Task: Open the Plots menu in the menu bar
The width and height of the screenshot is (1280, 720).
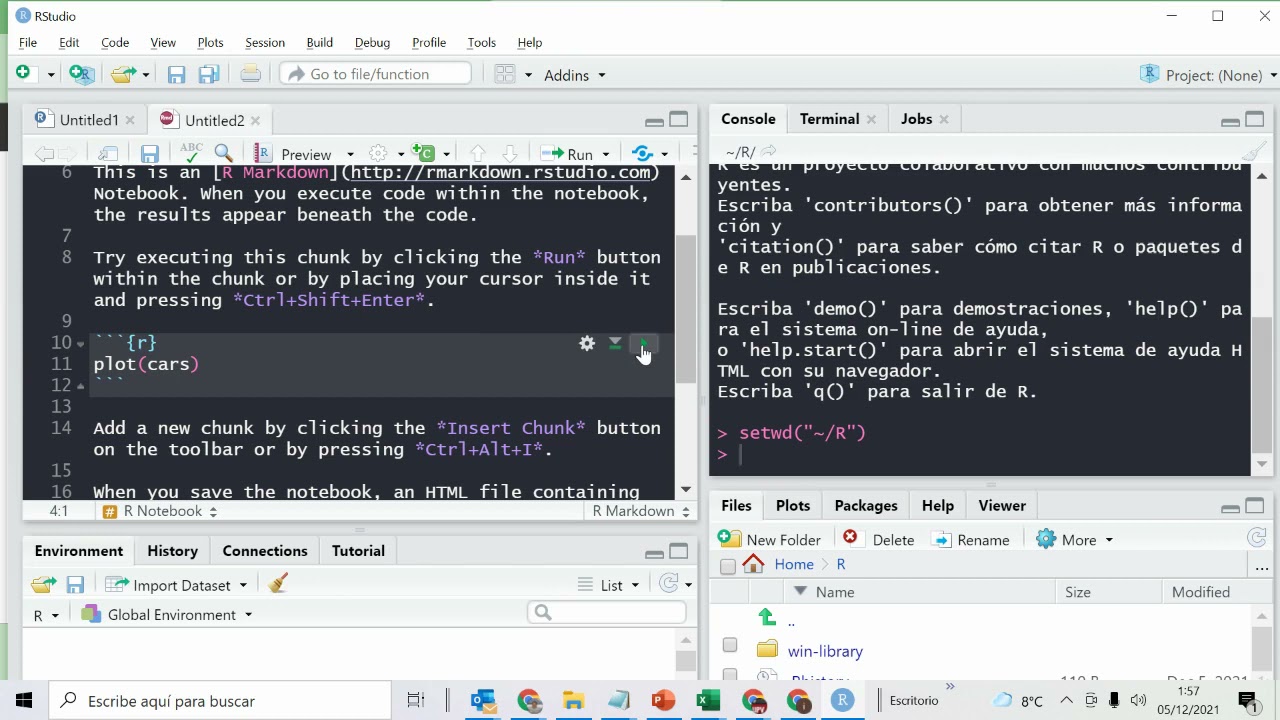Action: [210, 42]
